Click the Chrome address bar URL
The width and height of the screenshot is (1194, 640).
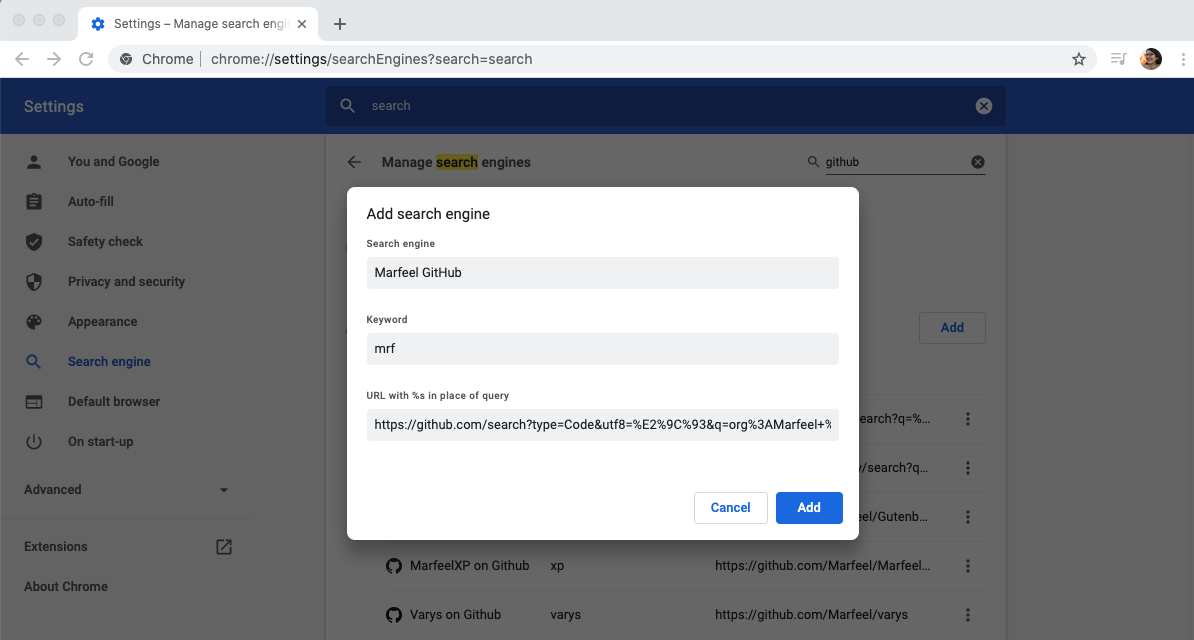[x=372, y=59]
